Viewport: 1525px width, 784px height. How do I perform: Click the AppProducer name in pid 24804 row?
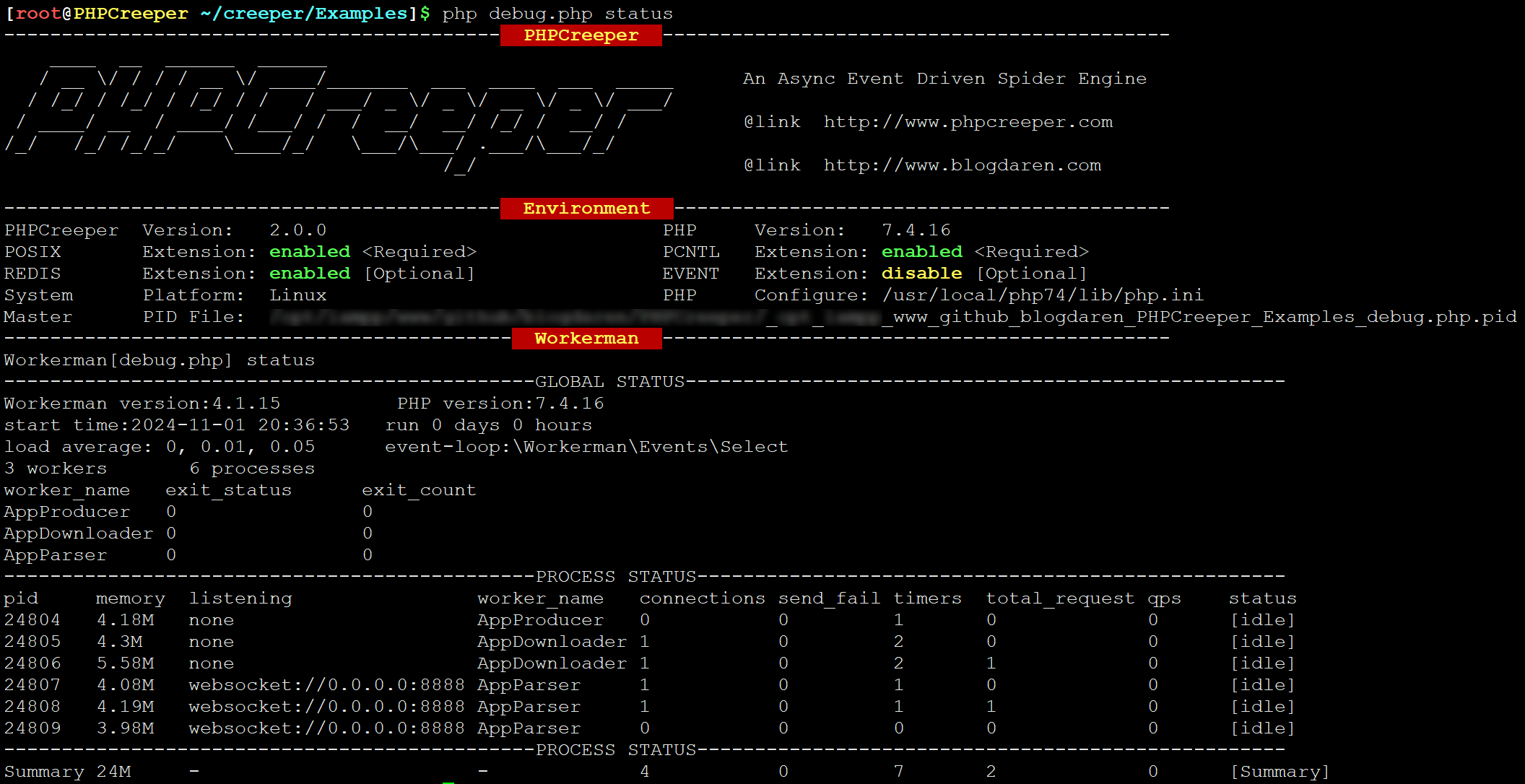[541, 620]
